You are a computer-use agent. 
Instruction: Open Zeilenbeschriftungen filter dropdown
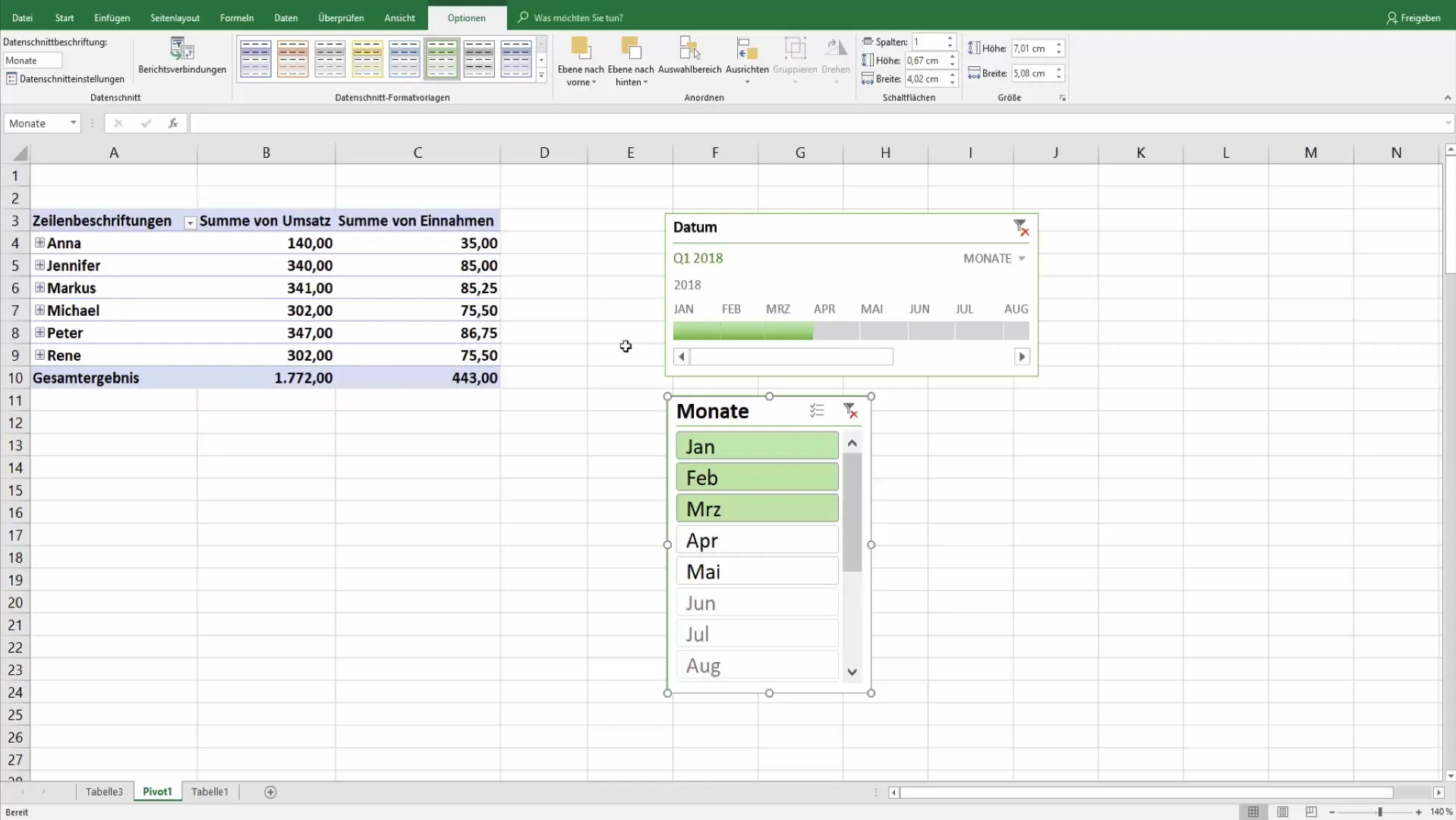pos(190,222)
